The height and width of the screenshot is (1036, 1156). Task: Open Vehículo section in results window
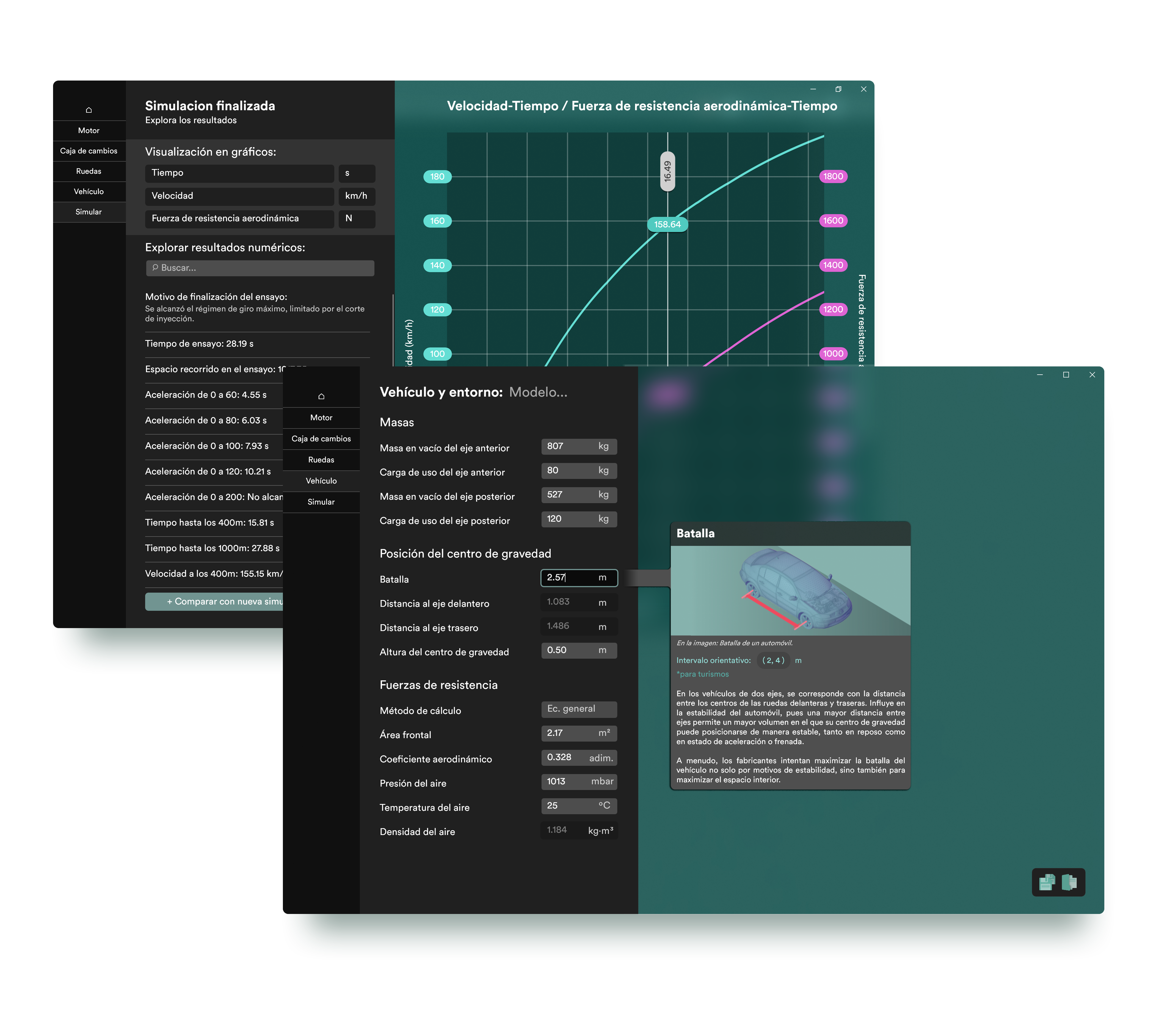coord(89,192)
